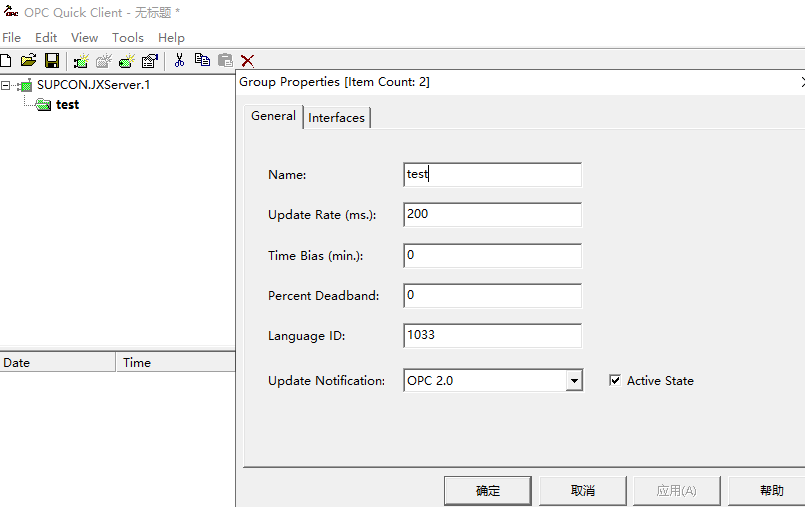
Task: Click the SUPCON.JXServer.1 server node icon
Action: click(x=25, y=85)
